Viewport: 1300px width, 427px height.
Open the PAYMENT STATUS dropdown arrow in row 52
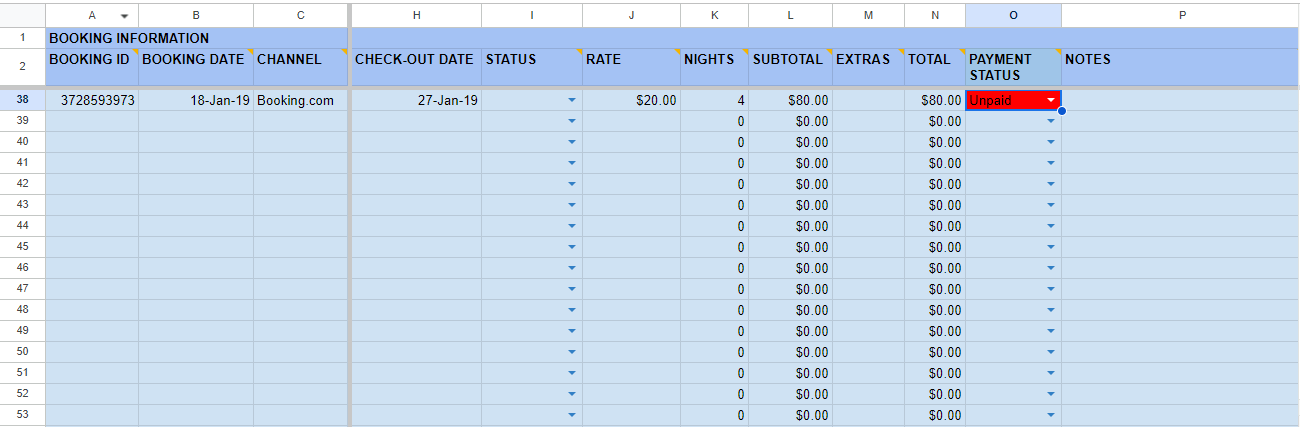coord(1051,394)
